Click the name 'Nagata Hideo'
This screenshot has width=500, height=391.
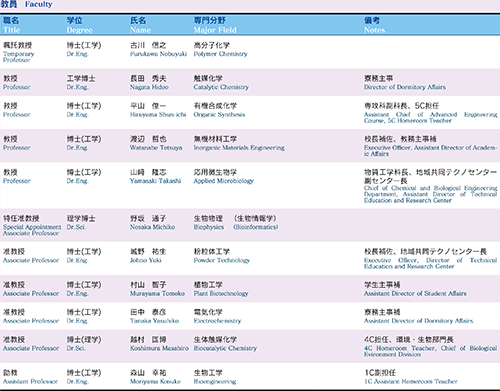coord(149,87)
